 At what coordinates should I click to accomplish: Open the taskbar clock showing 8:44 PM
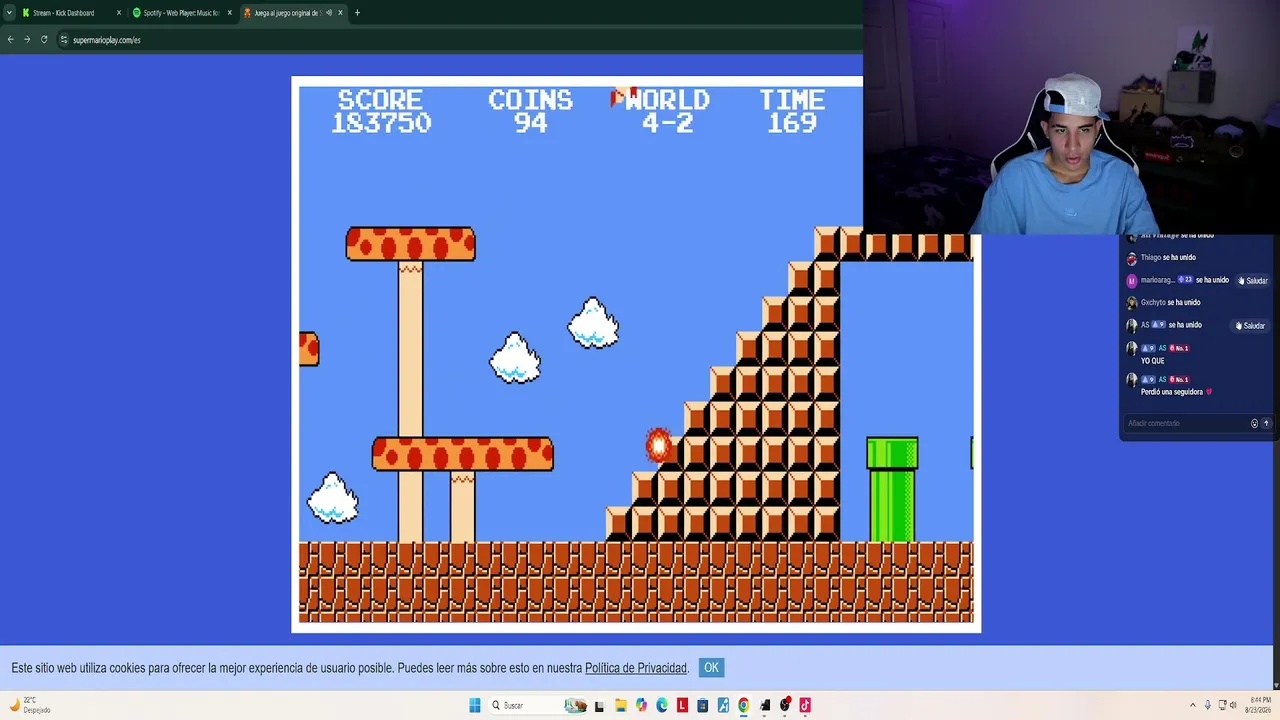[1259, 705]
